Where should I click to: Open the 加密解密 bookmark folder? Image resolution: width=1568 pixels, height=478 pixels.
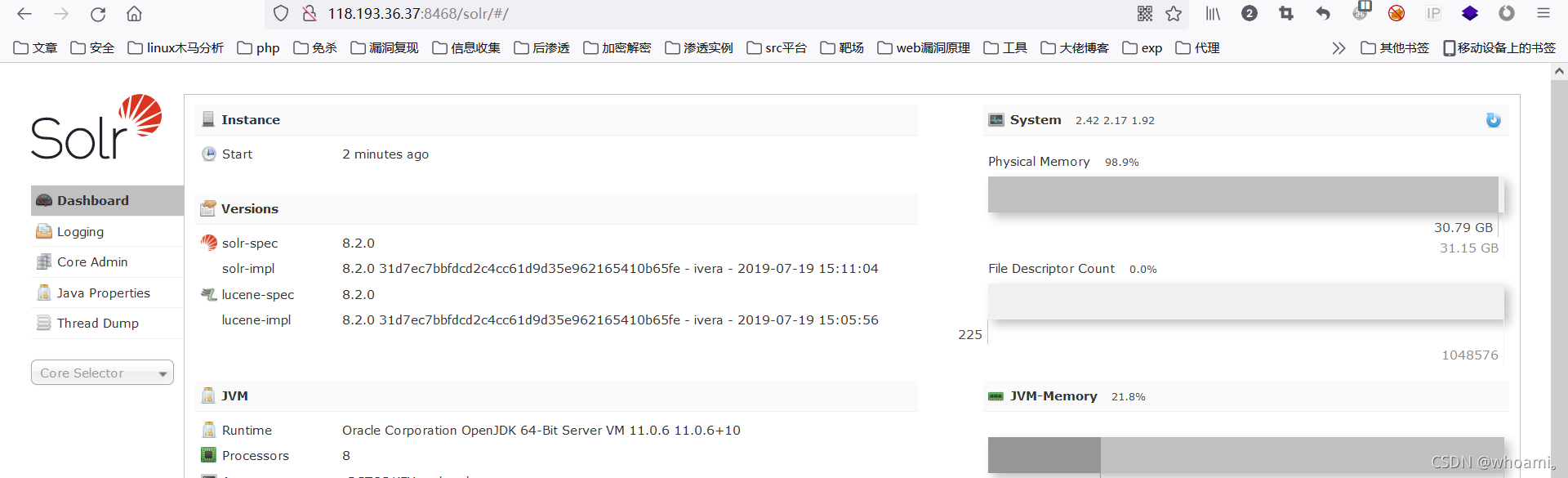coord(617,48)
